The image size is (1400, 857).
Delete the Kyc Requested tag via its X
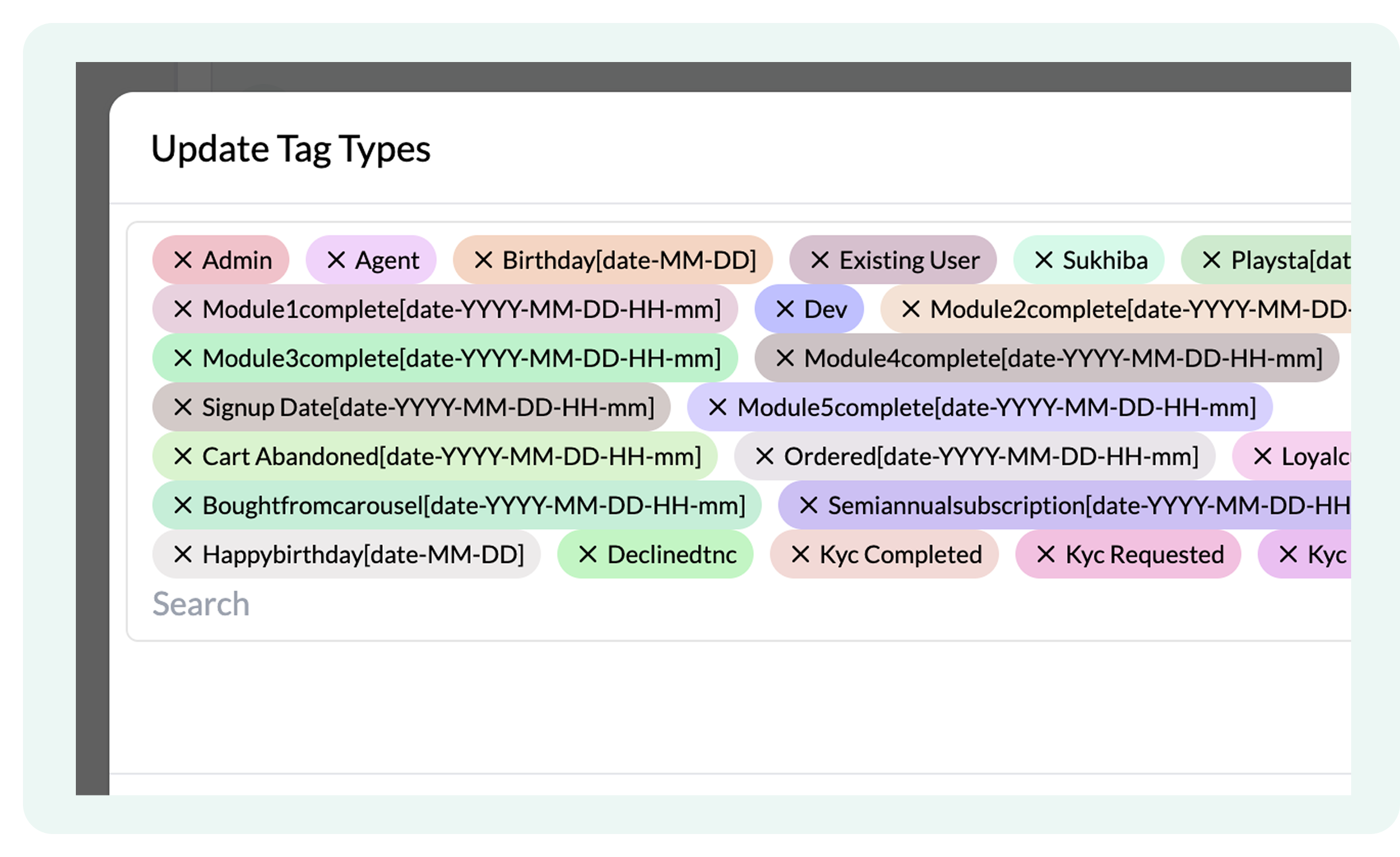point(1046,555)
